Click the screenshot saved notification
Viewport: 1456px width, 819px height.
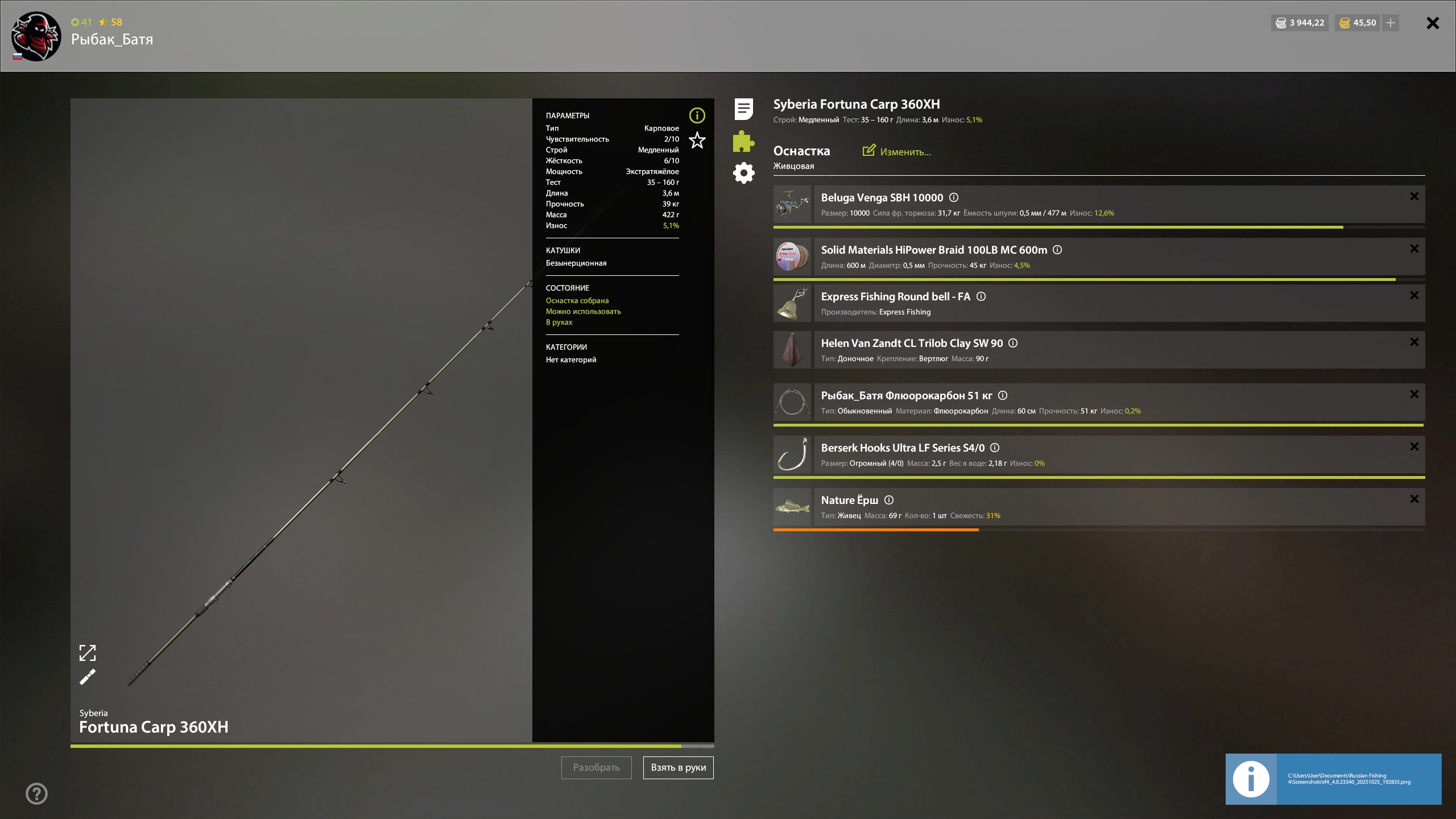[x=1333, y=779]
